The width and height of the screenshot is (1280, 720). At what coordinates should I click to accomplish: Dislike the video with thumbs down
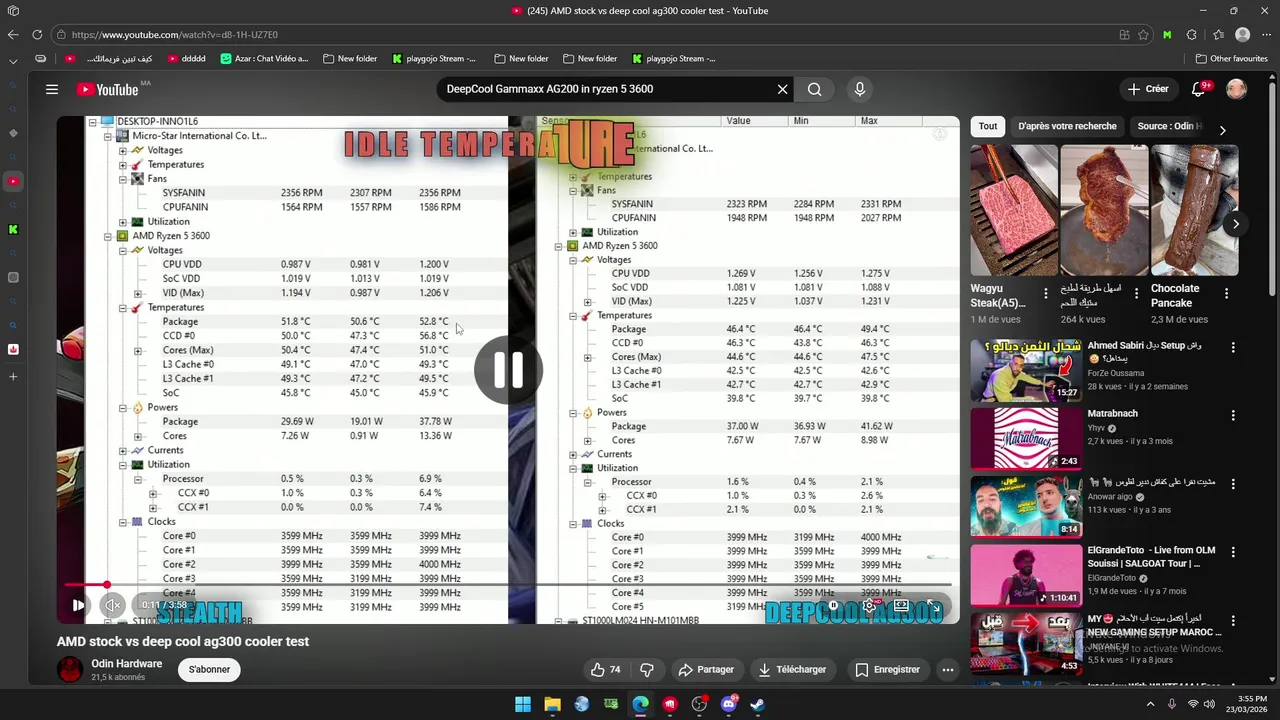[x=647, y=670]
